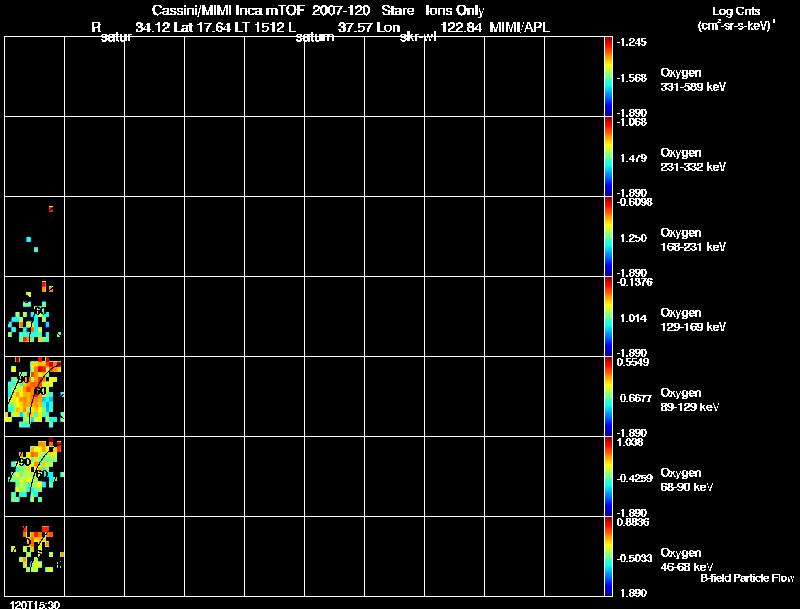Viewport: 800px width, 609px height.
Task: Click the skr-wl column label
Action: 418,37
